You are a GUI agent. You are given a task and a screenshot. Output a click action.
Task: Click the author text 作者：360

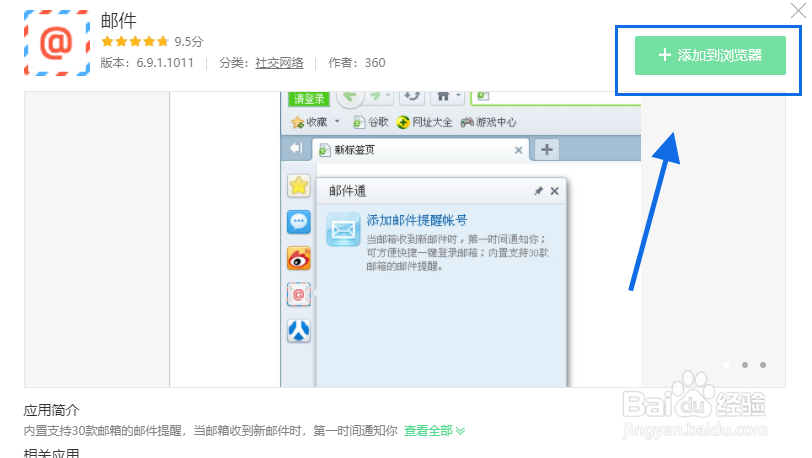[357, 63]
